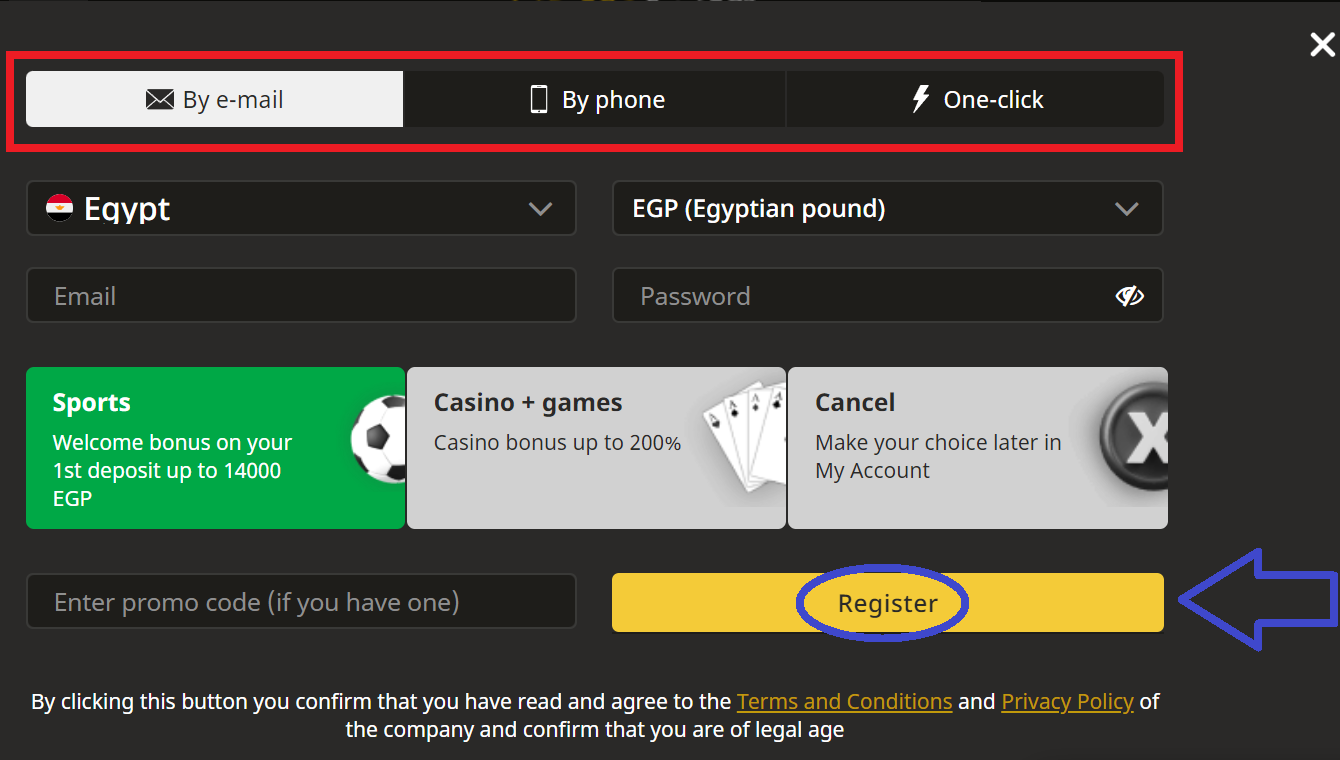Click the crossed-out eye icon in Password field
Screen dimensions: 1340x760
1130,295
